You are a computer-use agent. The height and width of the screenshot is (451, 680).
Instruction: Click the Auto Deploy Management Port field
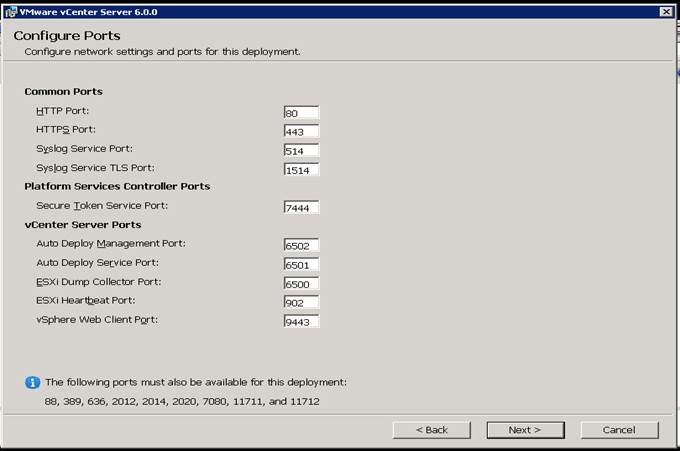pyautogui.click(x=301, y=245)
